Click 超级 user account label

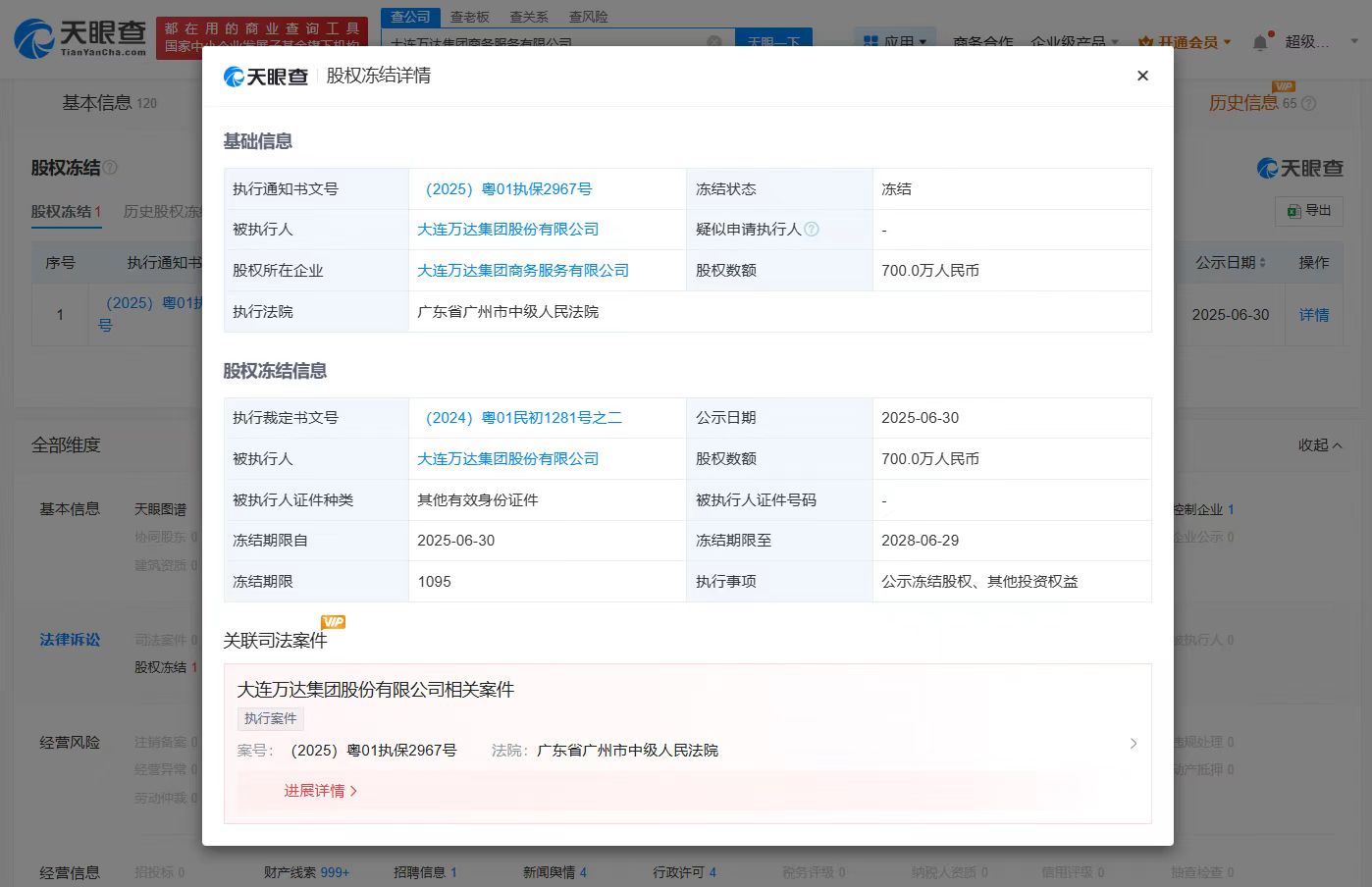[1307, 42]
